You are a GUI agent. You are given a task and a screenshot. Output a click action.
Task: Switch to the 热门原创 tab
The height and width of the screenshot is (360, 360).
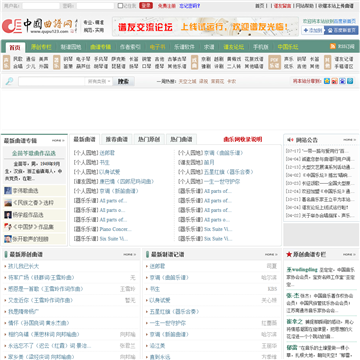click(149, 139)
